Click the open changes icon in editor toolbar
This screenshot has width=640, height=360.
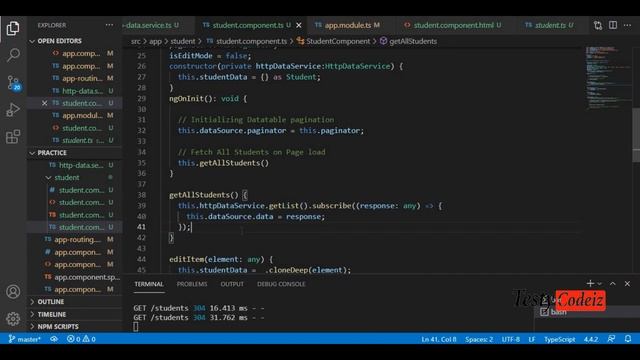click(x=598, y=25)
